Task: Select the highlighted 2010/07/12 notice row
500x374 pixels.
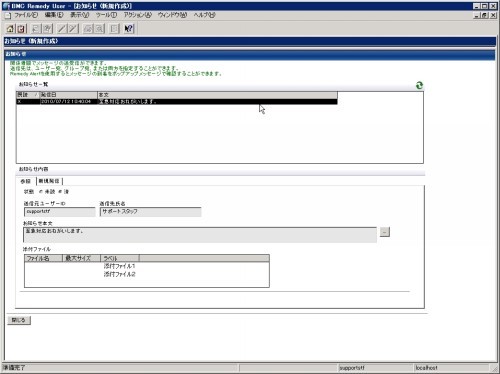Action: 177,101
